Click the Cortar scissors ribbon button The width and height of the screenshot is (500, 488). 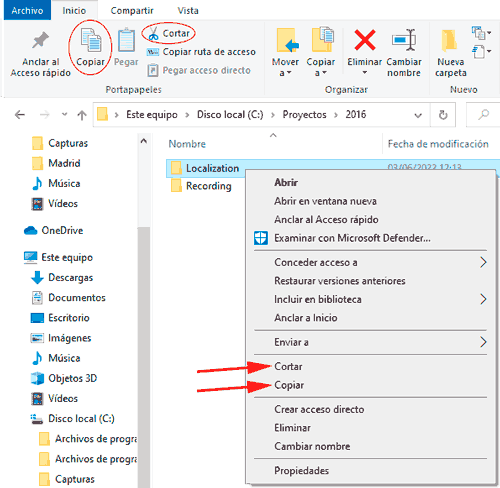[x=169, y=33]
